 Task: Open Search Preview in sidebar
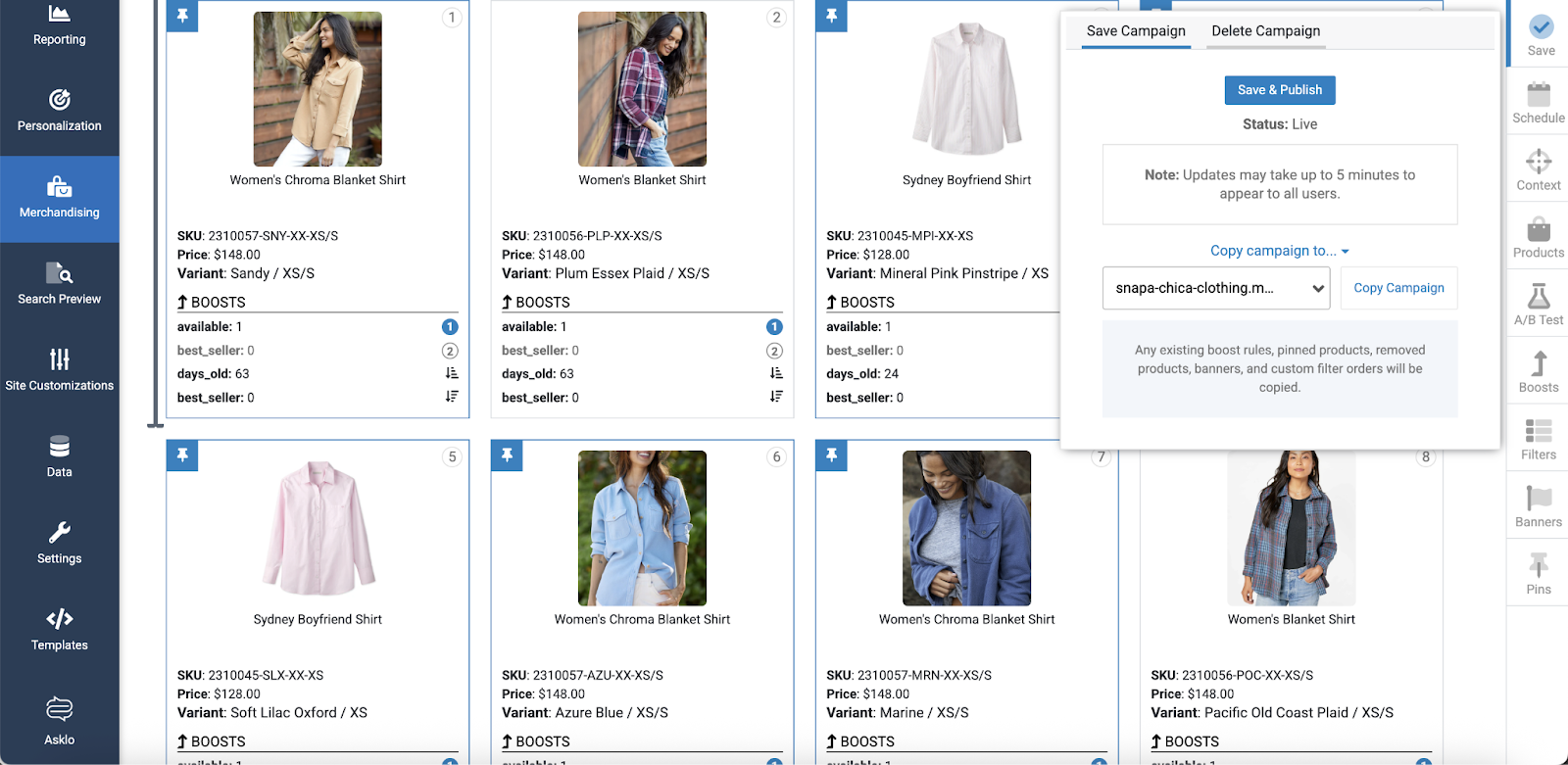pos(59,285)
